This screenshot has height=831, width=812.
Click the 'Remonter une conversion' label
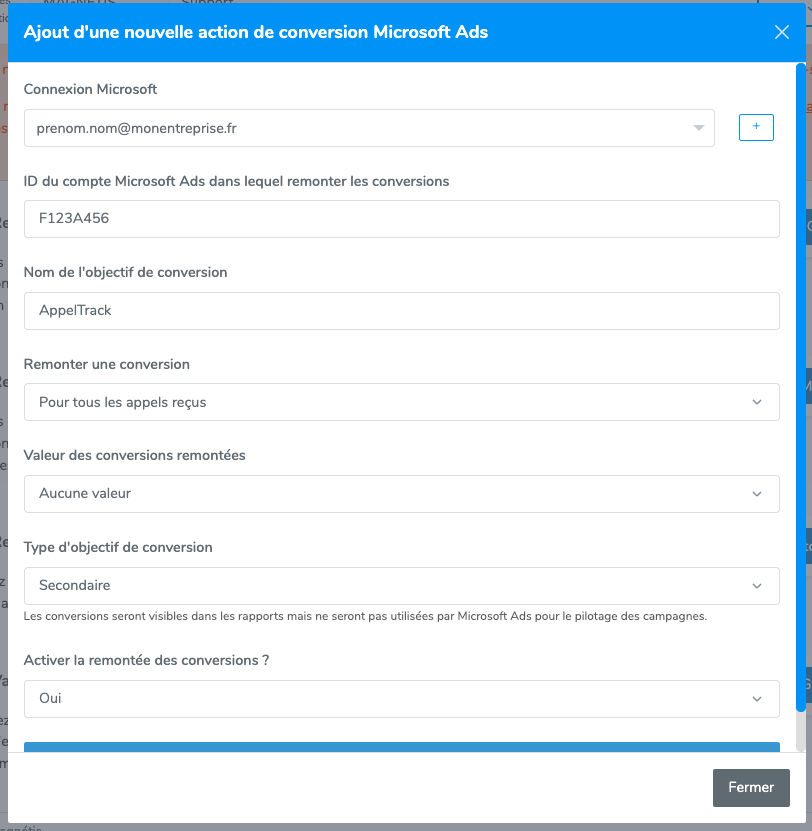106,364
